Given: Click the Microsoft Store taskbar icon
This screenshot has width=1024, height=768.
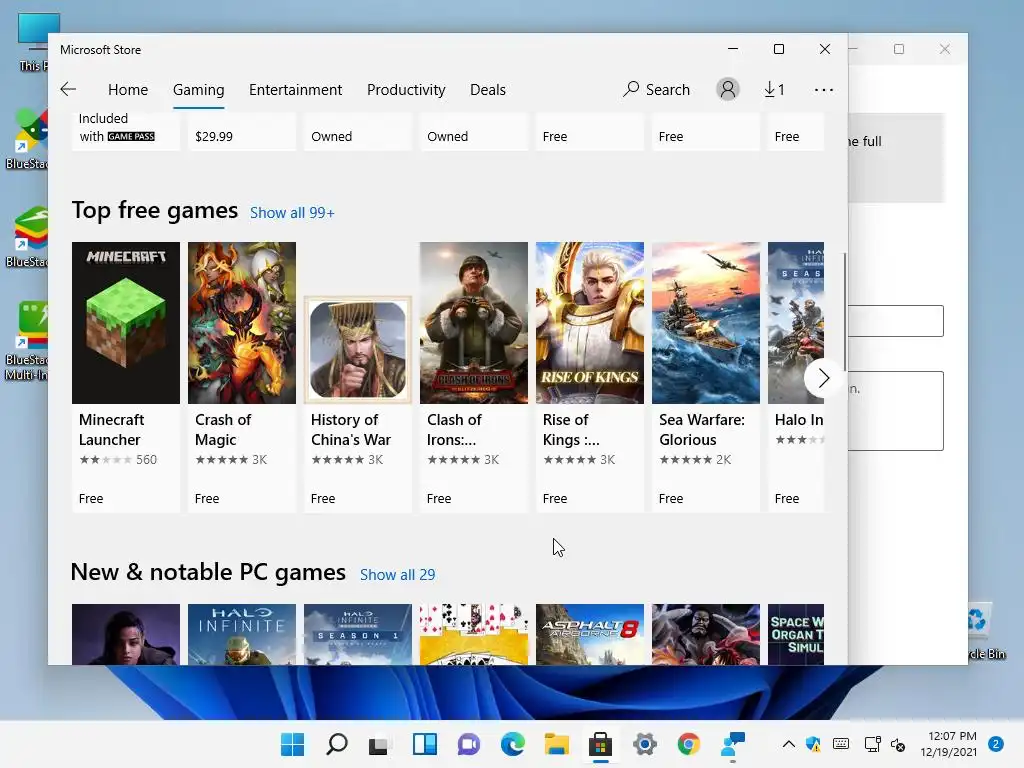Looking at the screenshot, I should click(x=600, y=744).
